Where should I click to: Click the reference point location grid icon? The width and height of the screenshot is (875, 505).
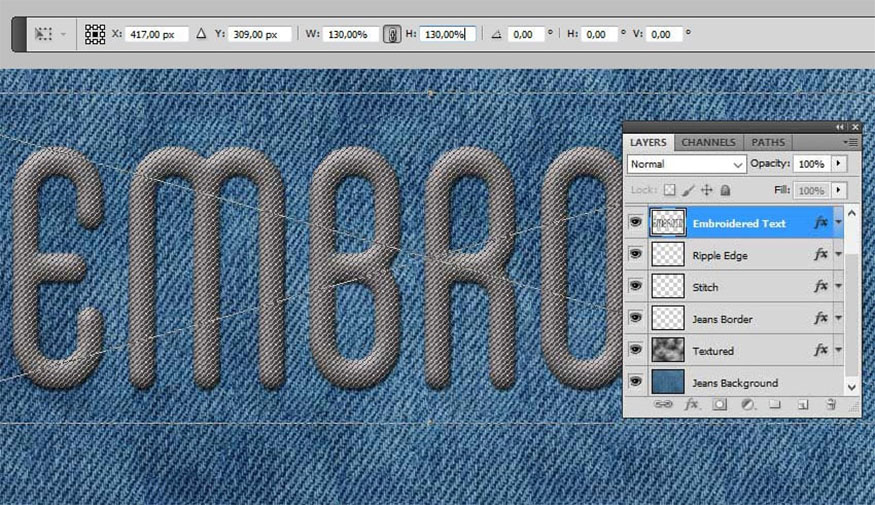(95, 34)
